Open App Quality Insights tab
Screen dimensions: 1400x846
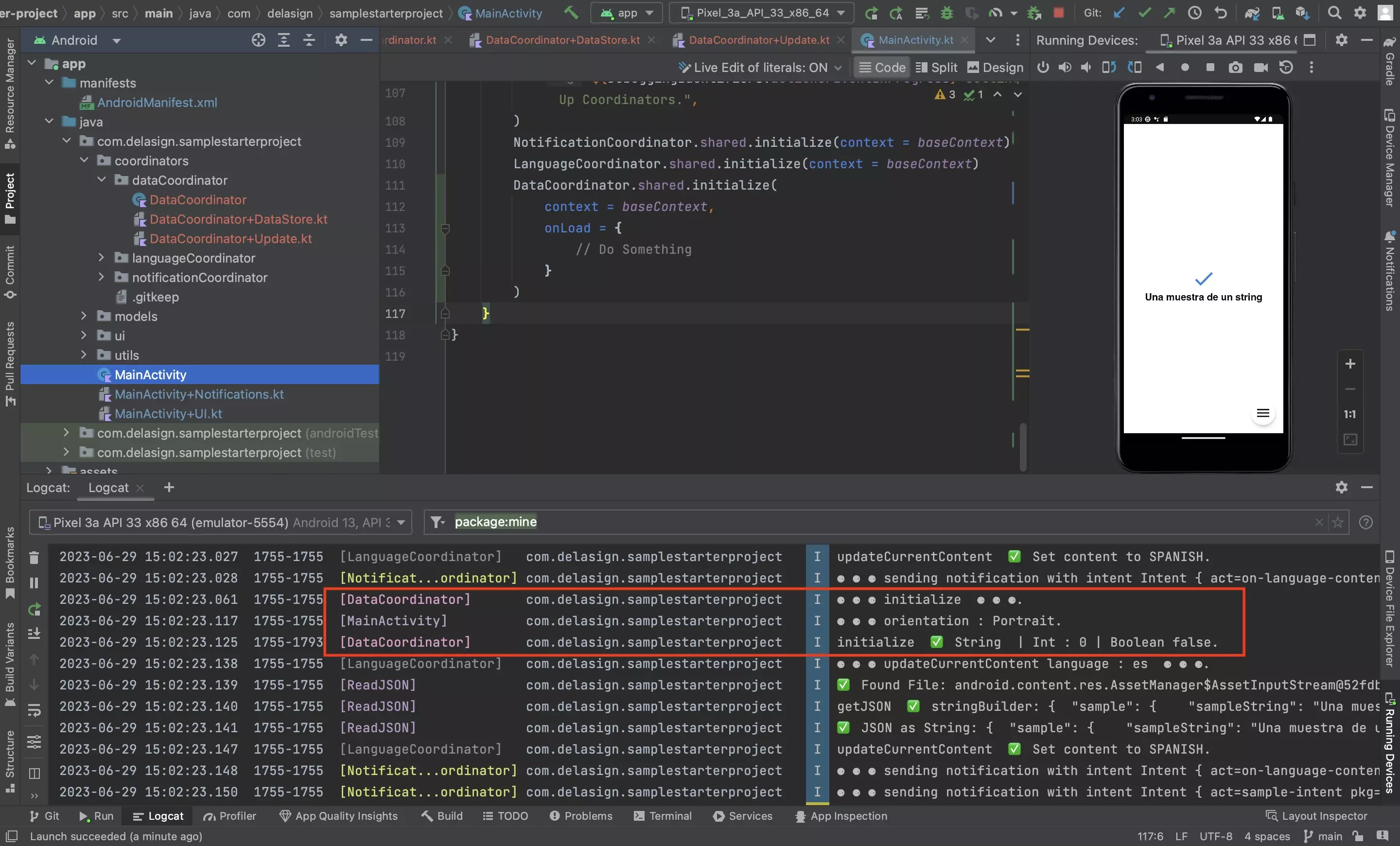(x=339, y=816)
